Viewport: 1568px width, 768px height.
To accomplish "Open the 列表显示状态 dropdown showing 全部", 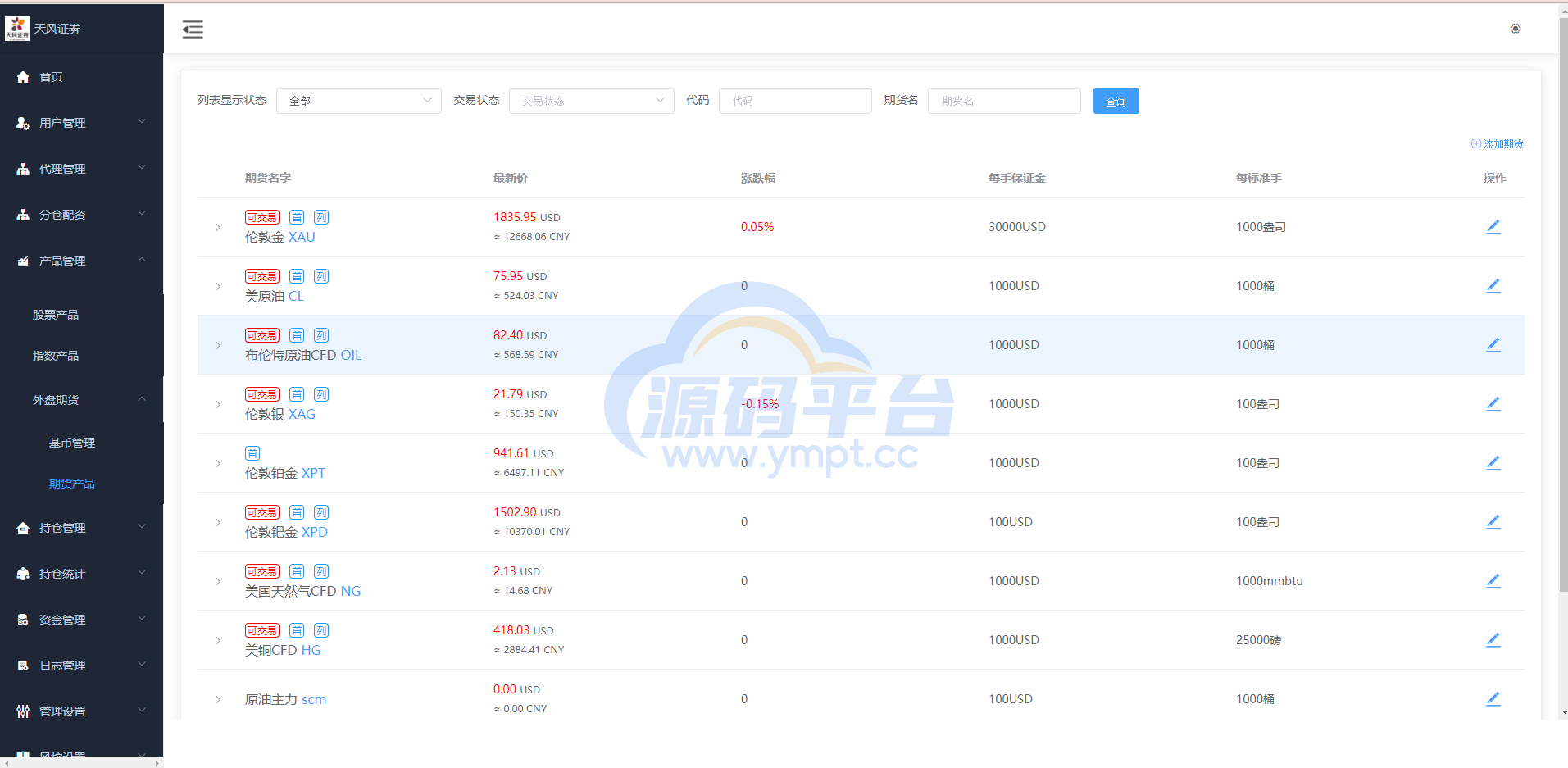I will [x=359, y=101].
